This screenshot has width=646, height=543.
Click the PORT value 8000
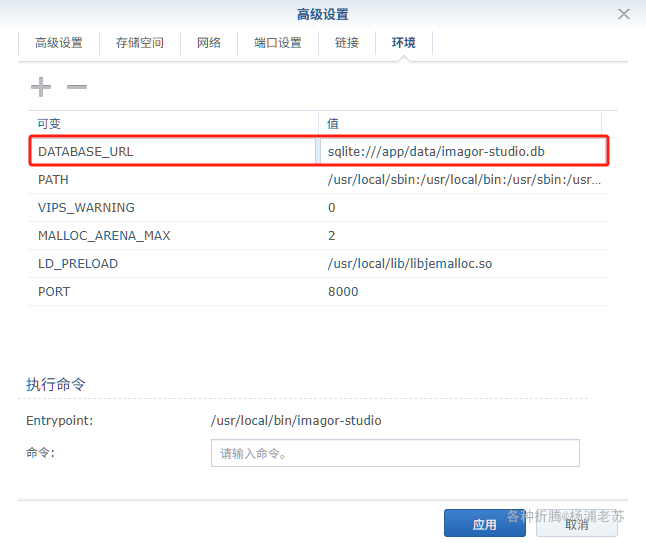point(343,292)
